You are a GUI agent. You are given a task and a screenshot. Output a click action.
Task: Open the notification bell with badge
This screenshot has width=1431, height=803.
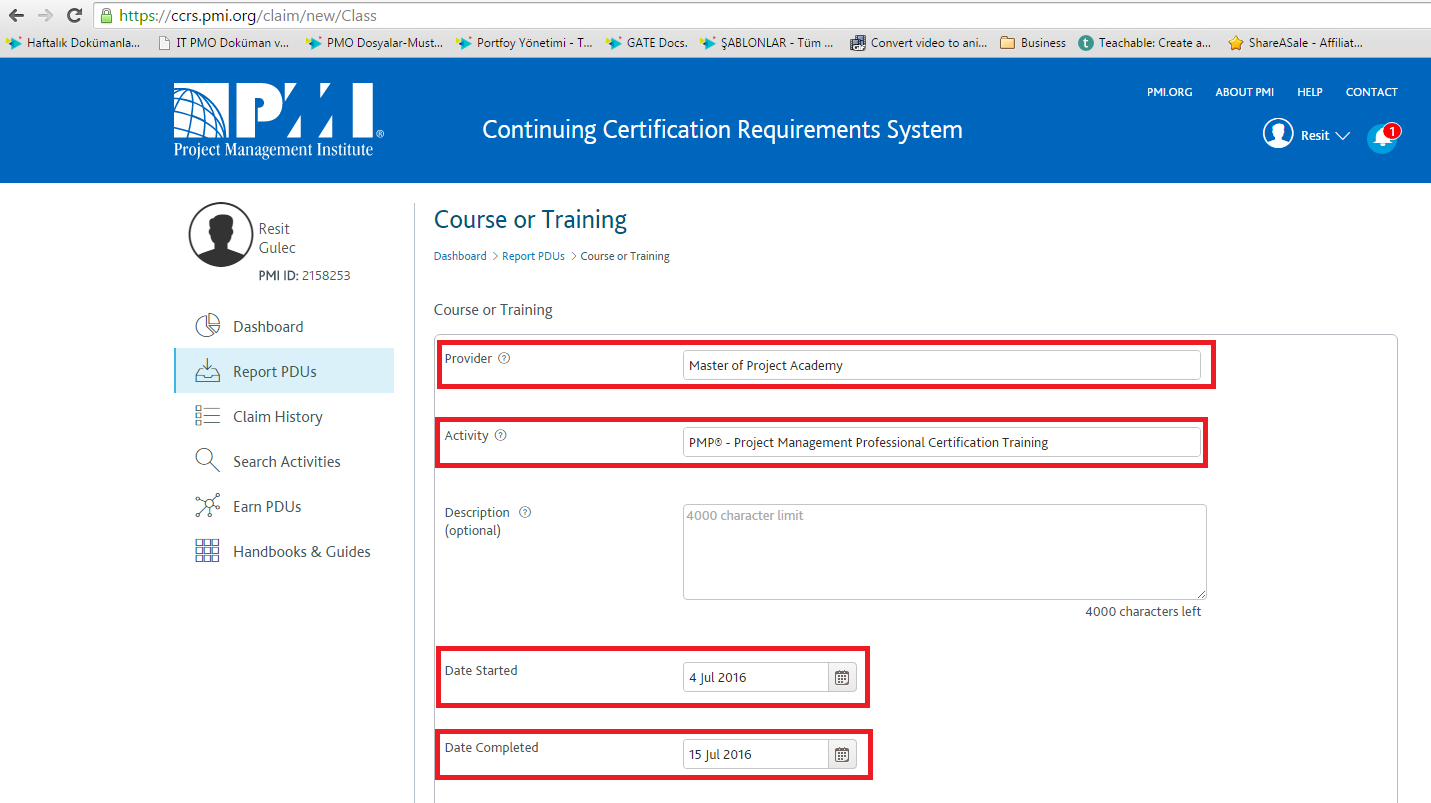point(1383,136)
